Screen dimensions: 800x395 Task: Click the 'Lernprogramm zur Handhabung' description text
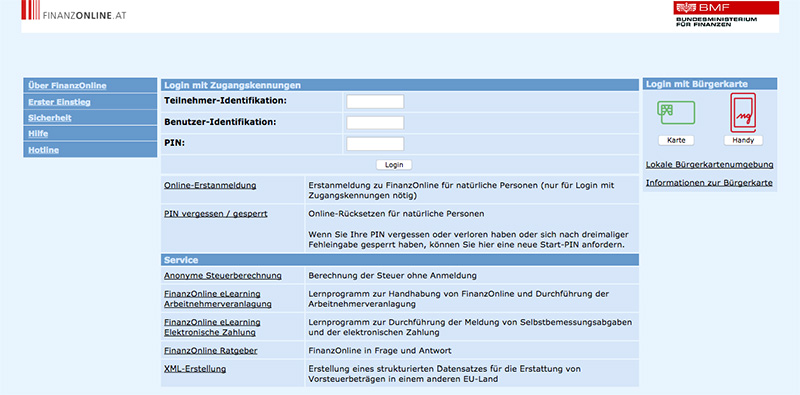pos(459,299)
